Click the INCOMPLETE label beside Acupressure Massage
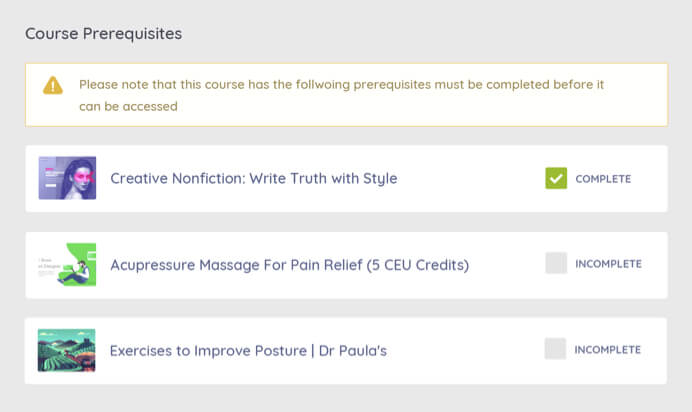The width and height of the screenshot is (692, 412). (x=608, y=264)
